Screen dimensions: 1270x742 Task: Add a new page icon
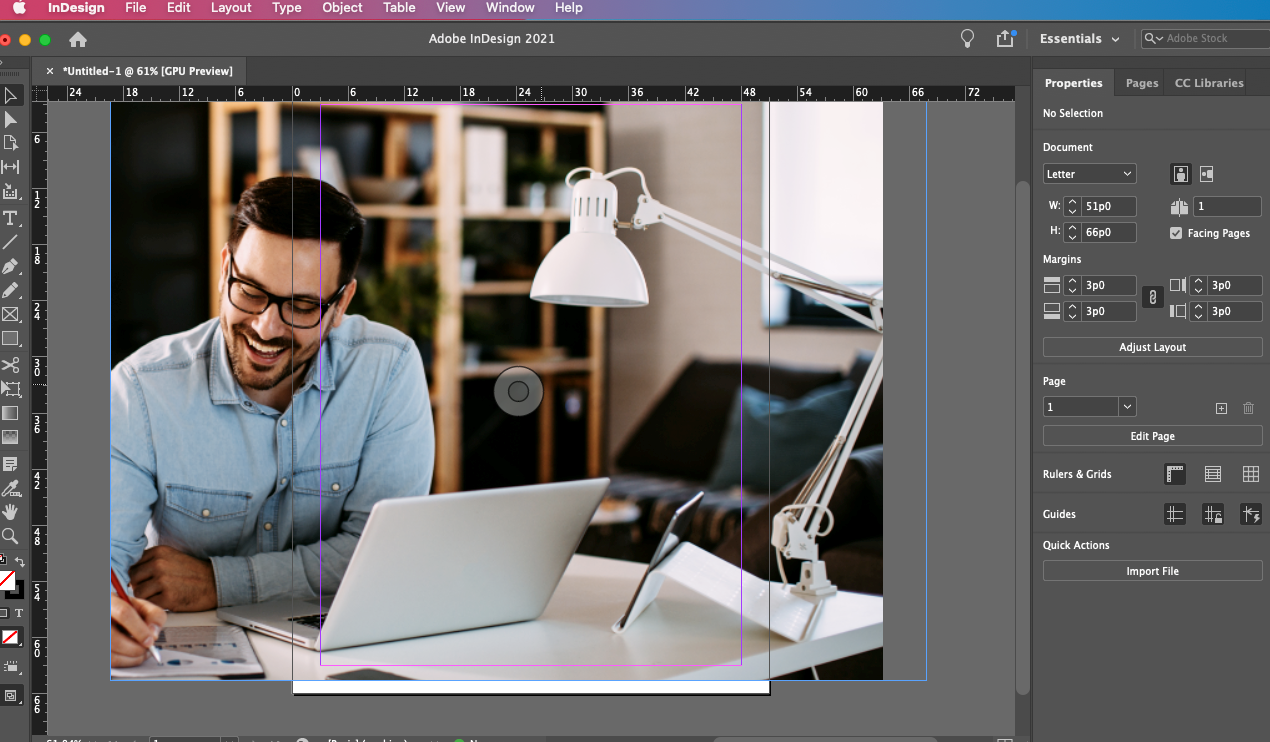(1221, 408)
